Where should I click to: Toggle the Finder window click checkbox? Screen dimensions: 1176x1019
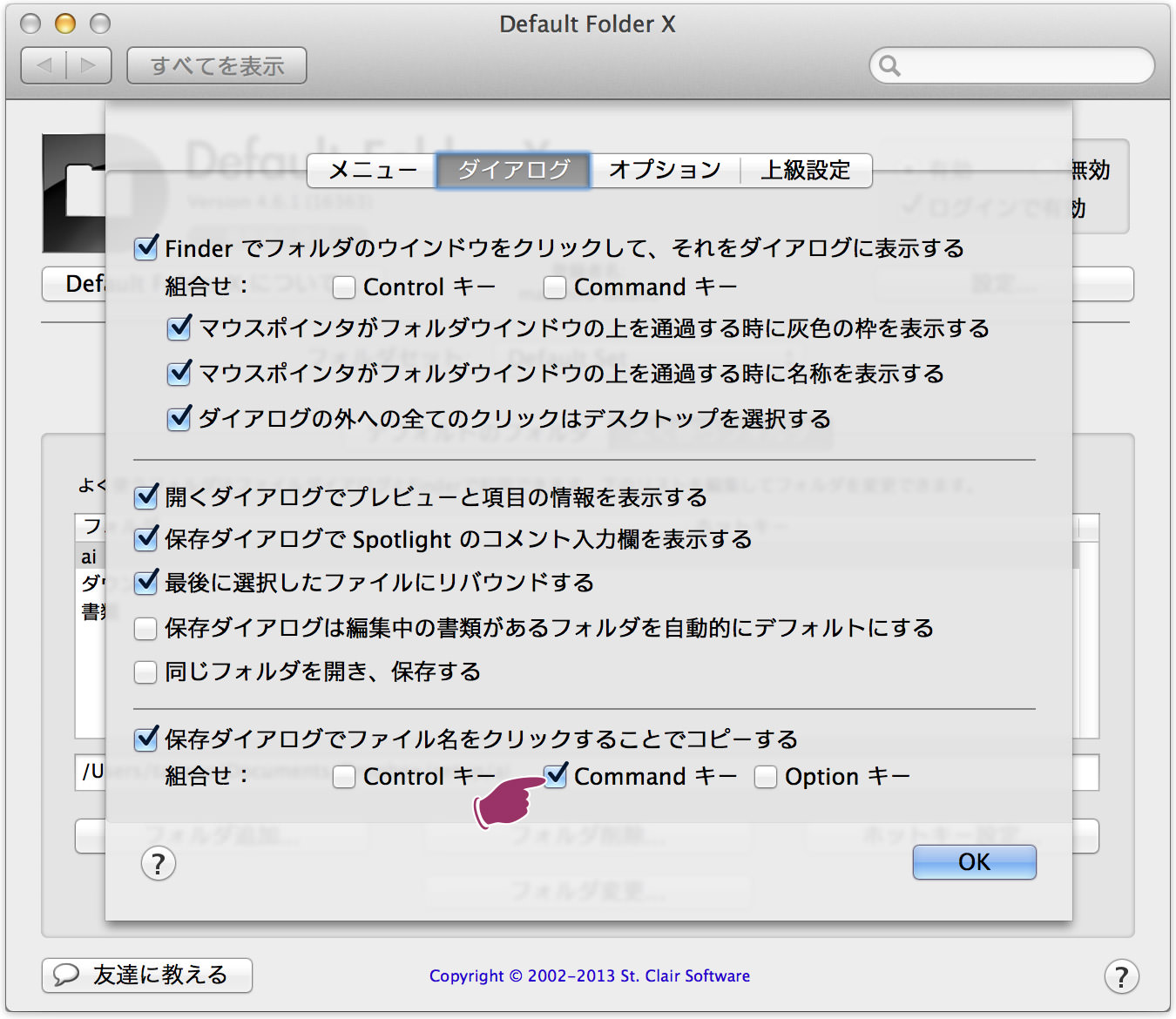point(146,248)
